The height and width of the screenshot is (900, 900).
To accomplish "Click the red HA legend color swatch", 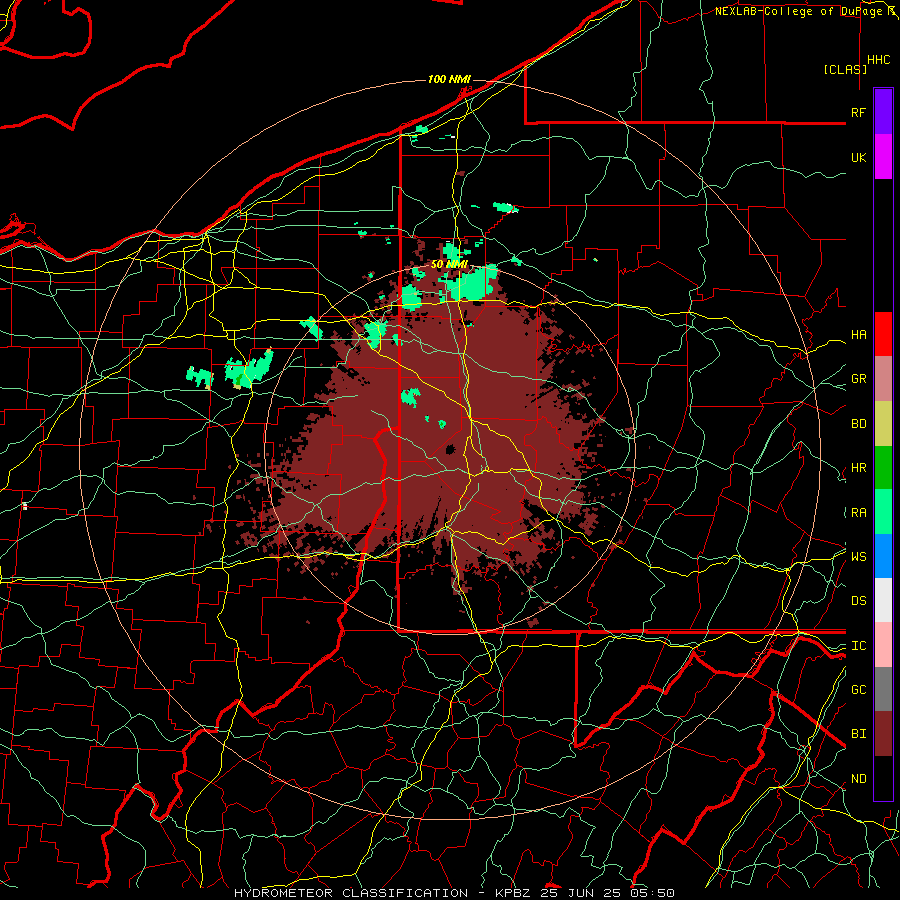I will [883, 334].
